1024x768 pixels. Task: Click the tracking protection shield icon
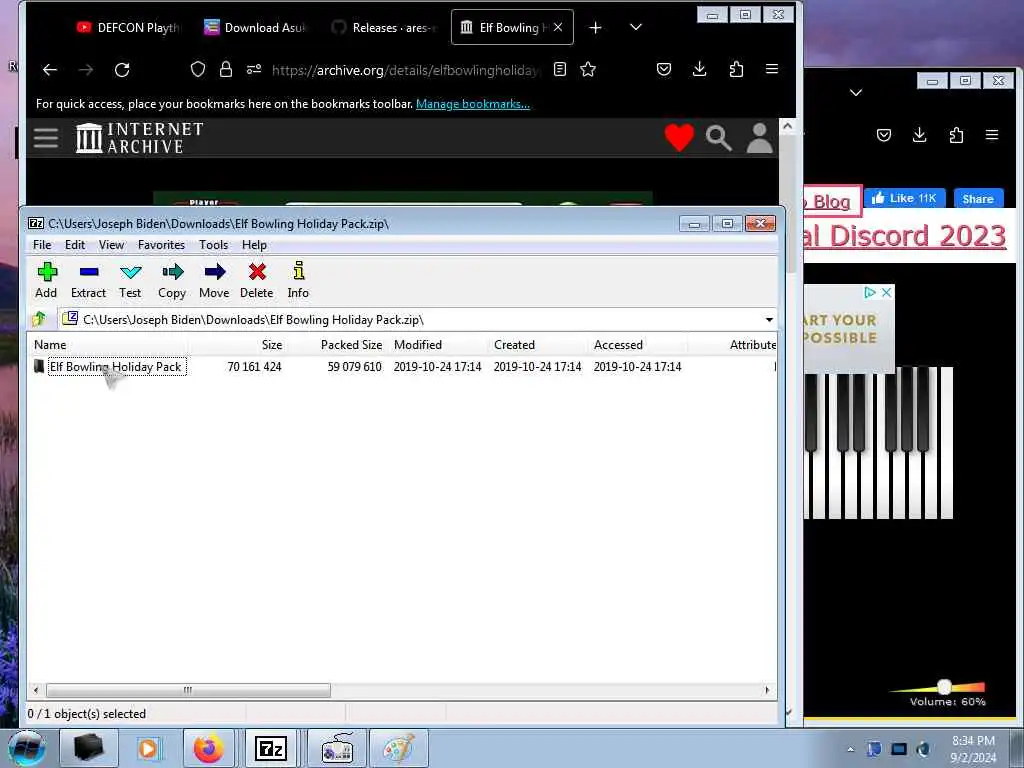point(198,69)
